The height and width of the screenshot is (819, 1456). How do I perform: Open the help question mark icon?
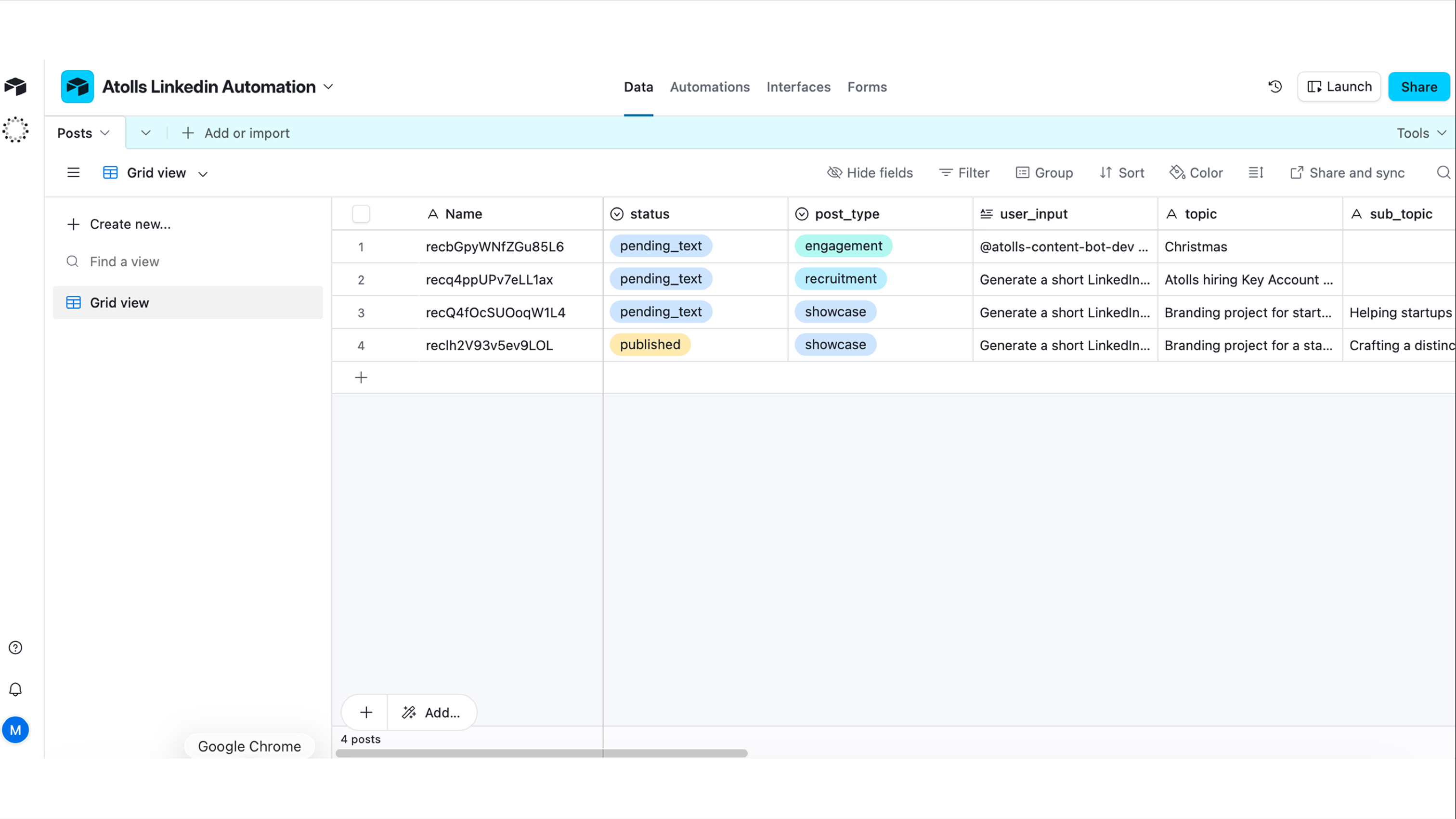(x=15, y=648)
